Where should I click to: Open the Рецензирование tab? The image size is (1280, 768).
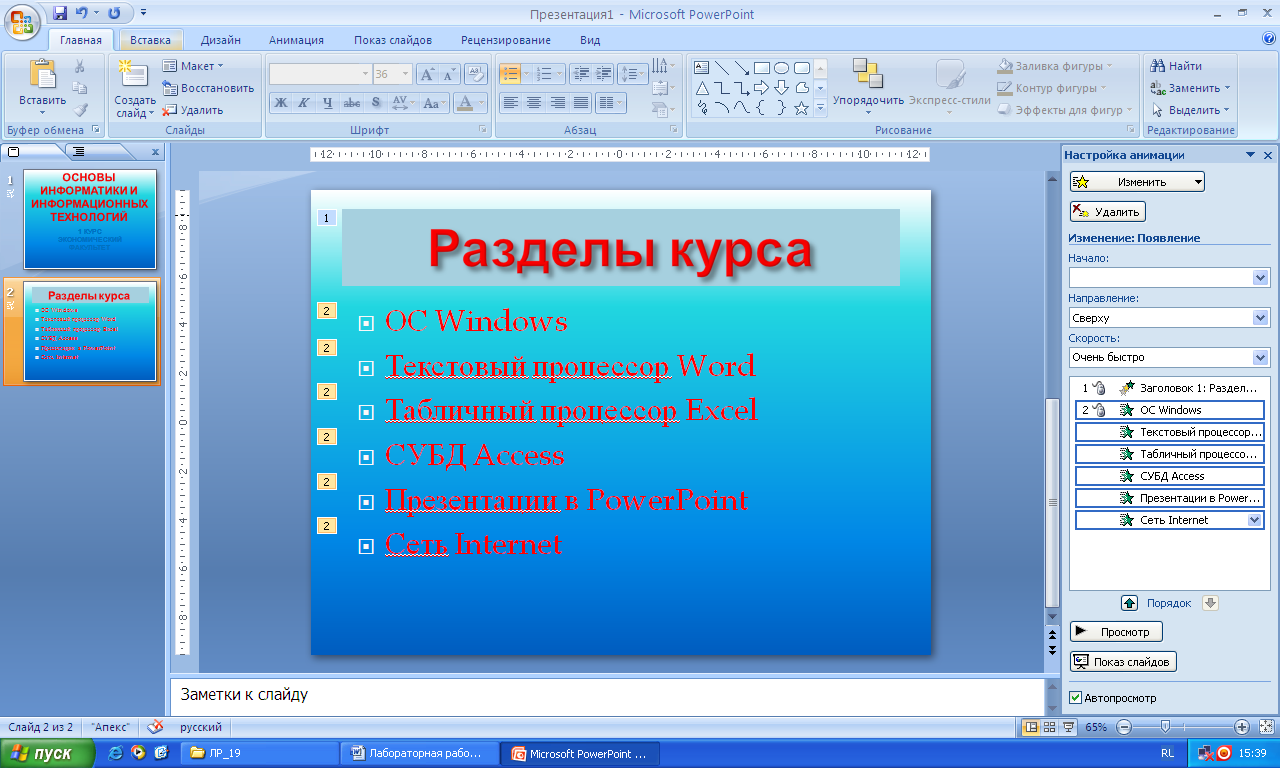click(x=506, y=40)
